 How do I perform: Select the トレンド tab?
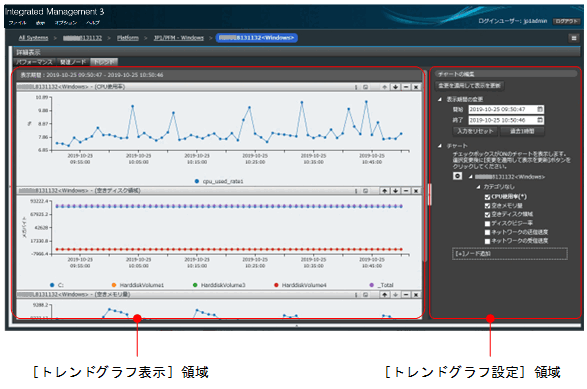pyautogui.click(x=104, y=62)
